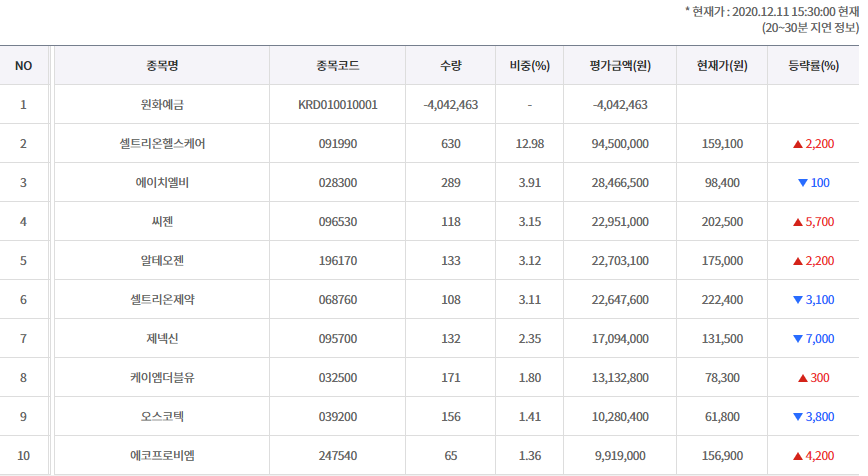Click the red up change 2,200 for 셀트리온헬스케어
Screen dimensions: 868x476
coord(814,144)
